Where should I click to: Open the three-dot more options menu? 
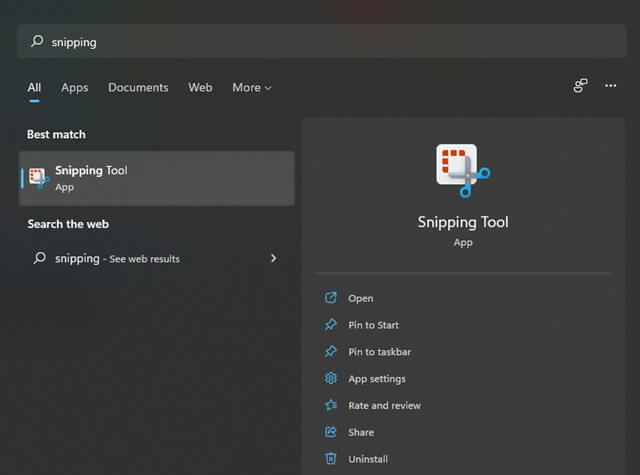pyautogui.click(x=611, y=86)
